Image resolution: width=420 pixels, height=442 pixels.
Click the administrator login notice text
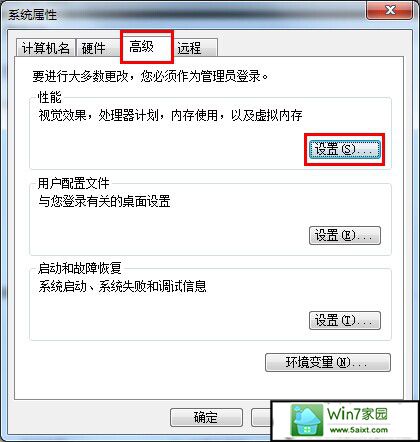click(x=150, y=76)
